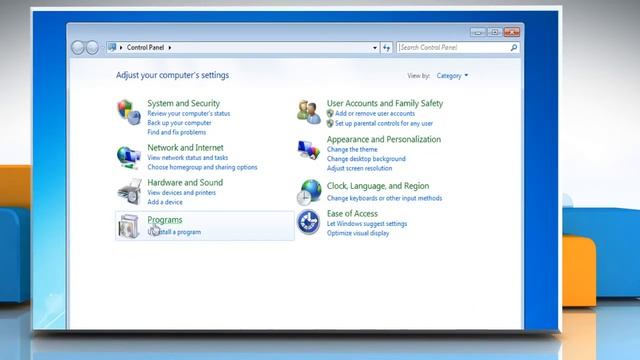This screenshot has width=640, height=360.
Task: Open the Ease of Access icon
Action: [x=309, y=222]
